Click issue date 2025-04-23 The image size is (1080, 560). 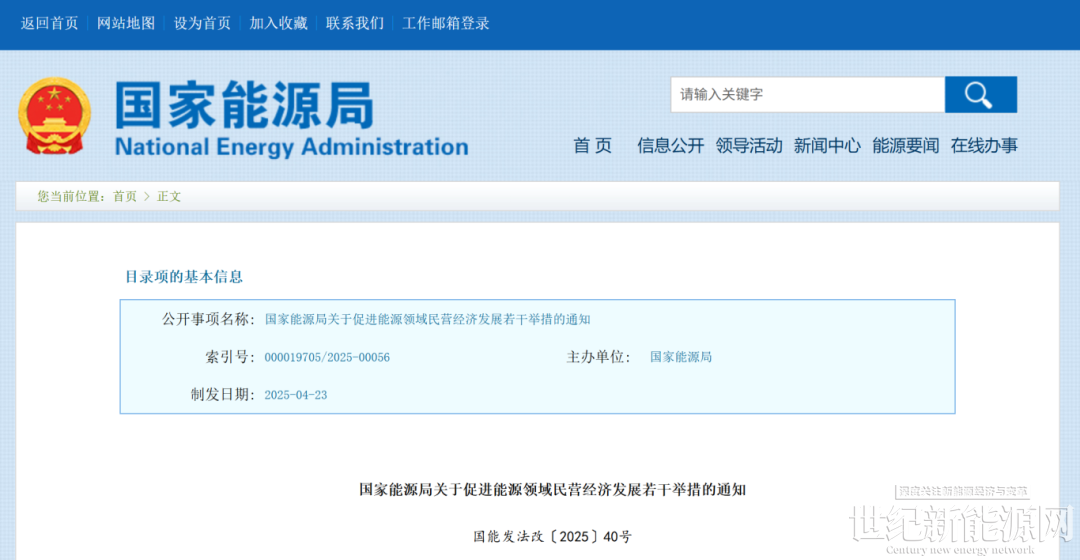295,395
